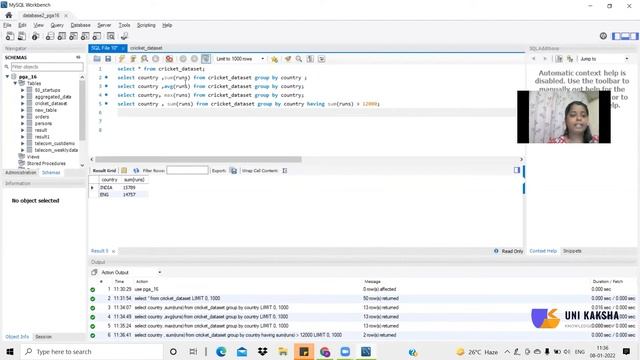Click Type here to search box in taskbar

[92, 351]
